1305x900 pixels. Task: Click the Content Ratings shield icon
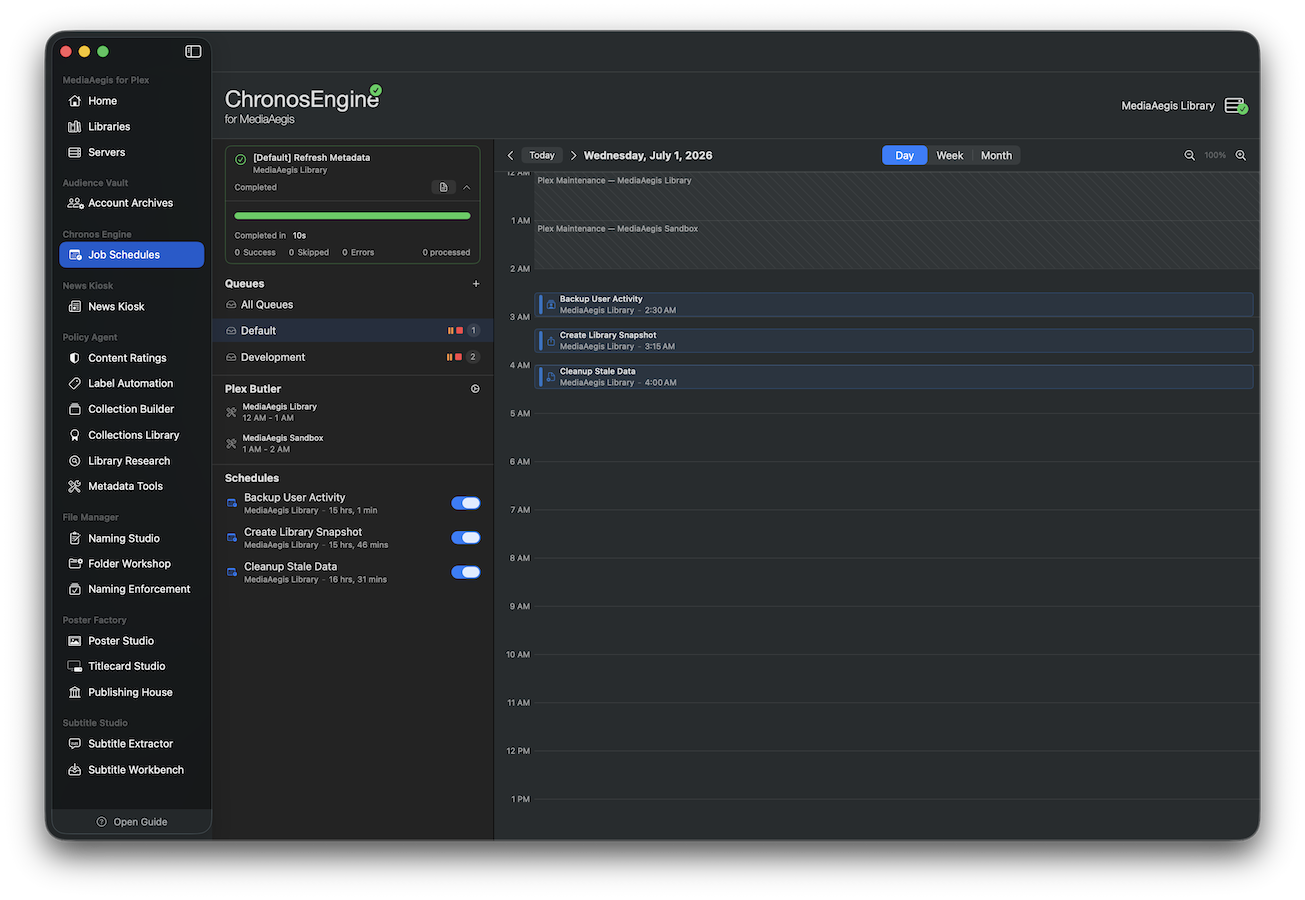click(x=74, y=358)
